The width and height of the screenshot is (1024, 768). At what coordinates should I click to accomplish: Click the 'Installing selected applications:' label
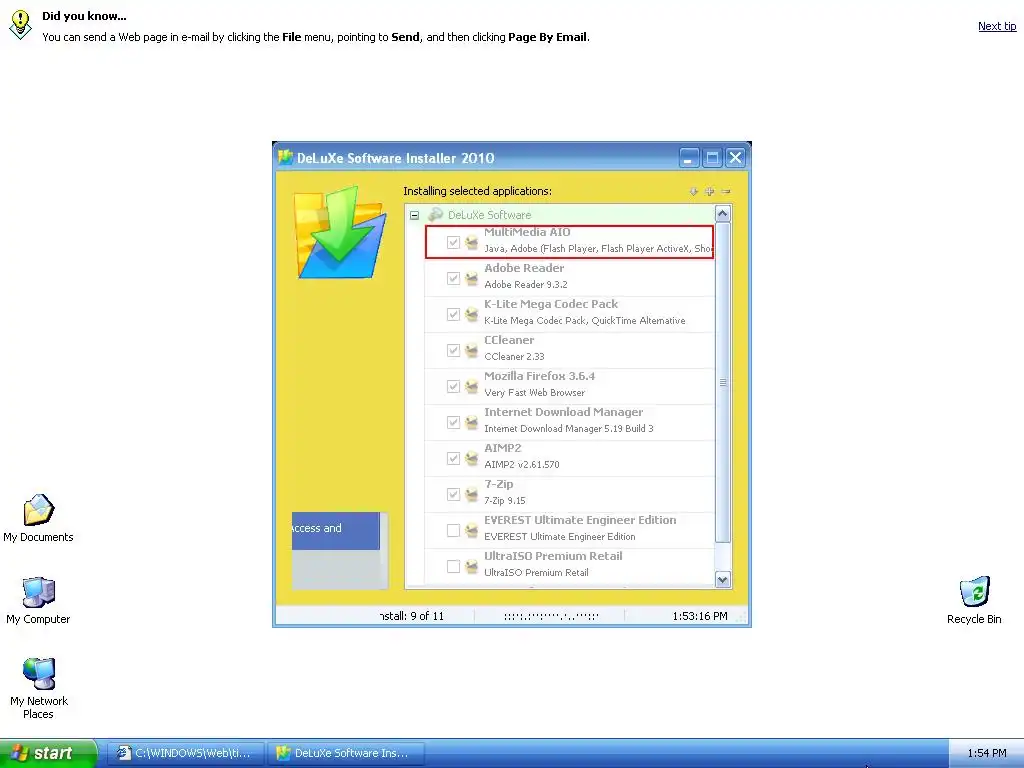point(477,191)
